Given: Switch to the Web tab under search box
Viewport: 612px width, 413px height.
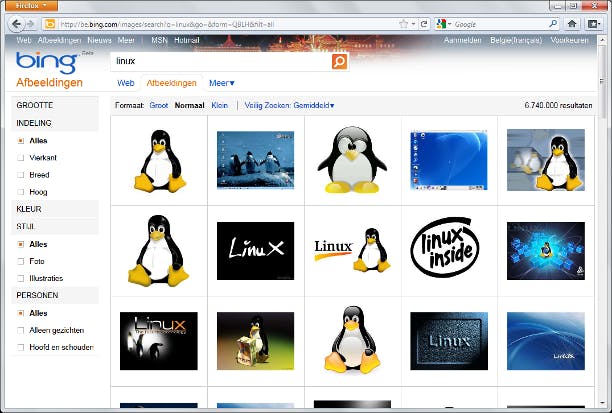Looking at the screenshot, I should pyautogui.click(x=126, y=83).
